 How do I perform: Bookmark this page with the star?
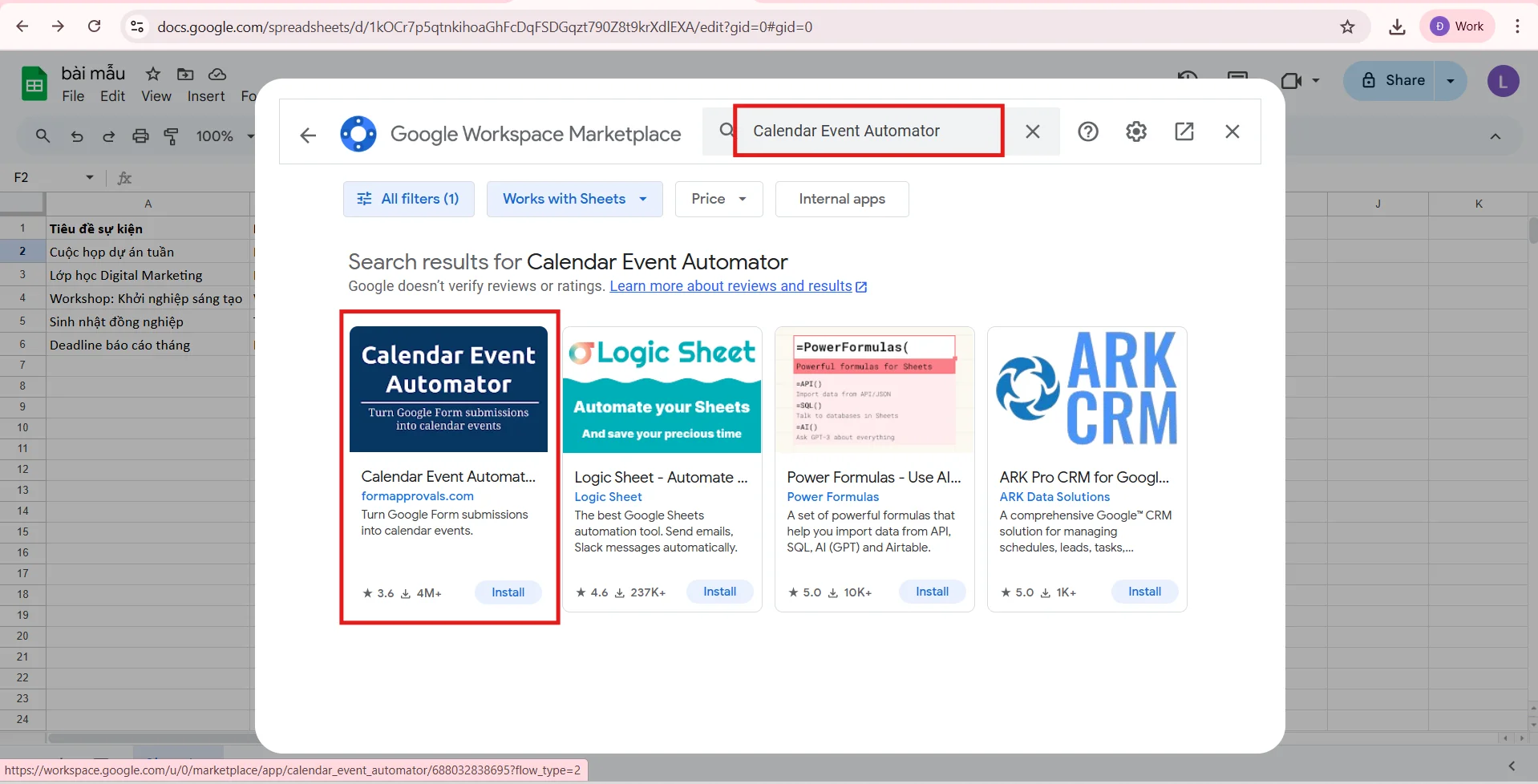(1347, 26)
